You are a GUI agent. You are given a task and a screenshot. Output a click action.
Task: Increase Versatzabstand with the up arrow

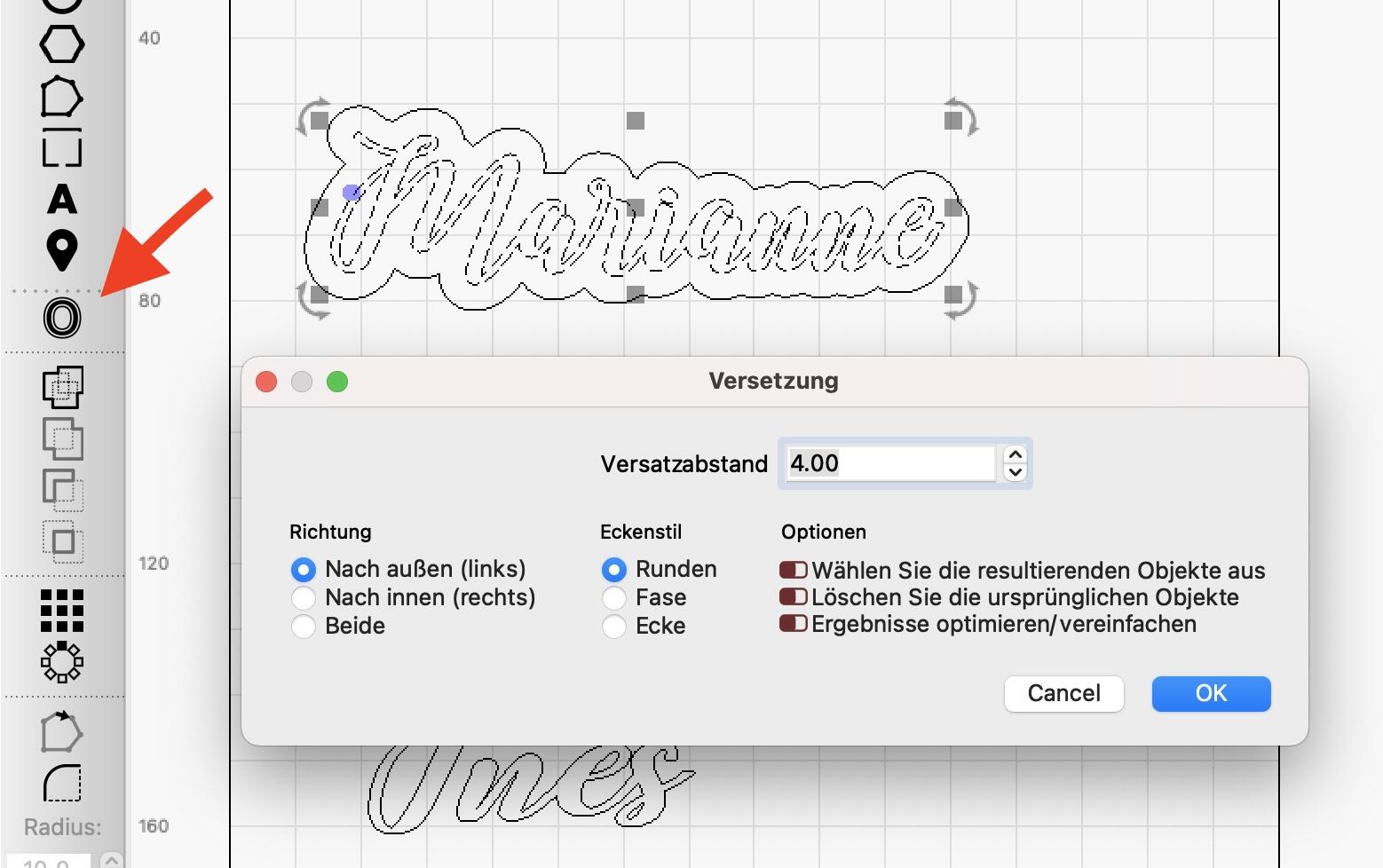pos(1016,454)
